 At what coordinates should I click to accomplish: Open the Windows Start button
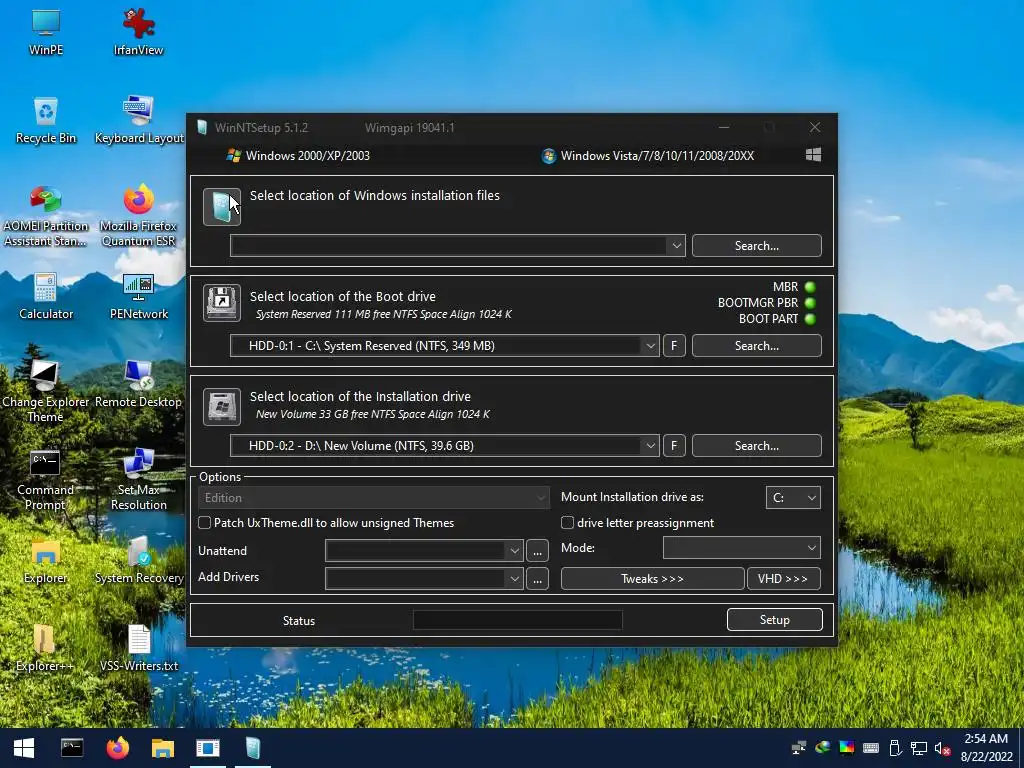(x=24, y=748)
